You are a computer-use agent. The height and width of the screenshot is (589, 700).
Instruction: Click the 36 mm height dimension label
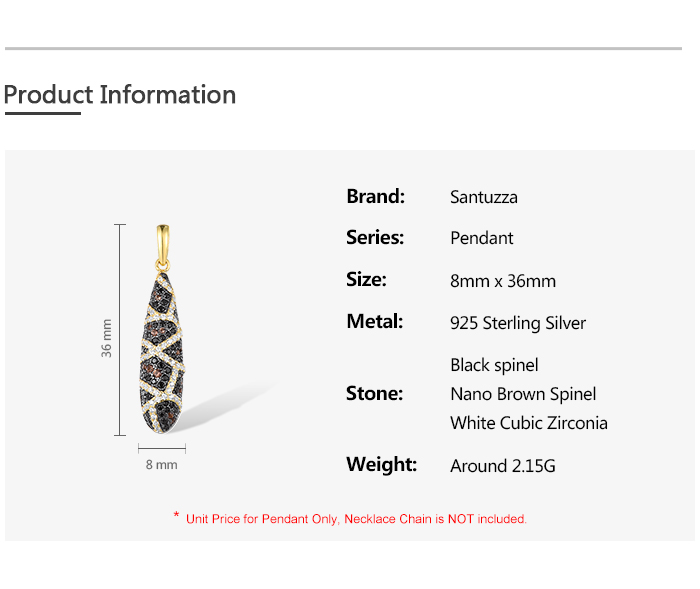coord(106,338)
